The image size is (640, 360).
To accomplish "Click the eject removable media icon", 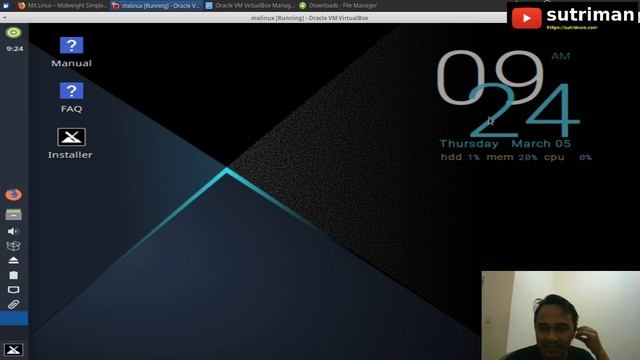I will pyautogui.click(x=13, y=260).
